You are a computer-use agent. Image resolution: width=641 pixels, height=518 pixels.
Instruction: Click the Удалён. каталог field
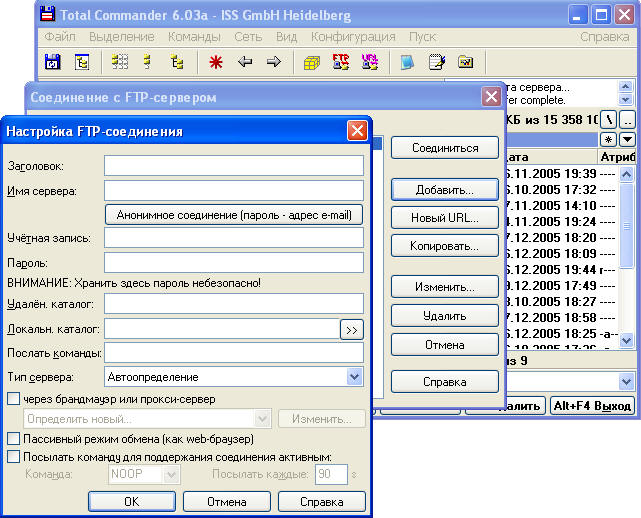coord(234,303)
